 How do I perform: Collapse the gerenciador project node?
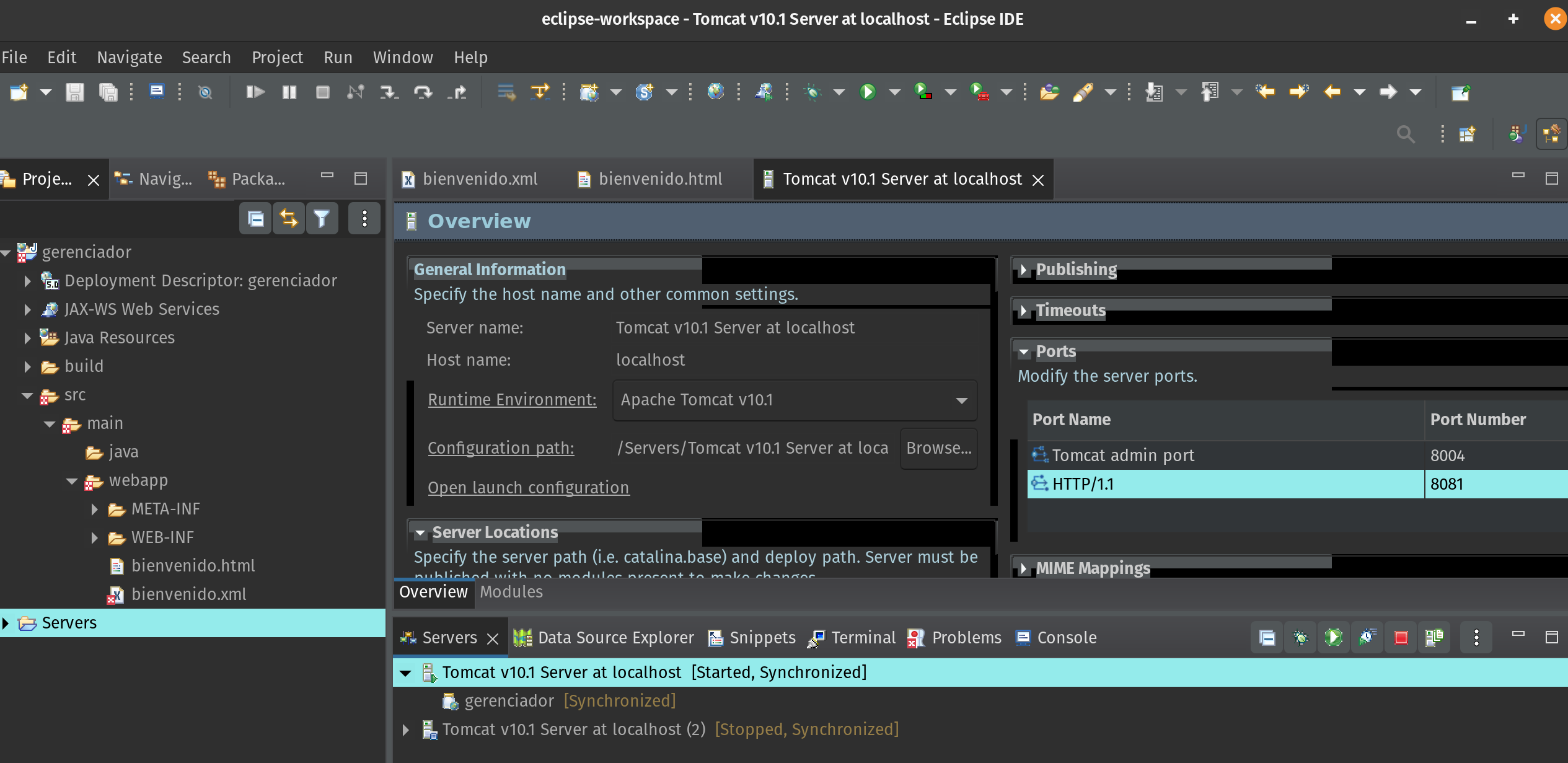[x=6, y=253]
